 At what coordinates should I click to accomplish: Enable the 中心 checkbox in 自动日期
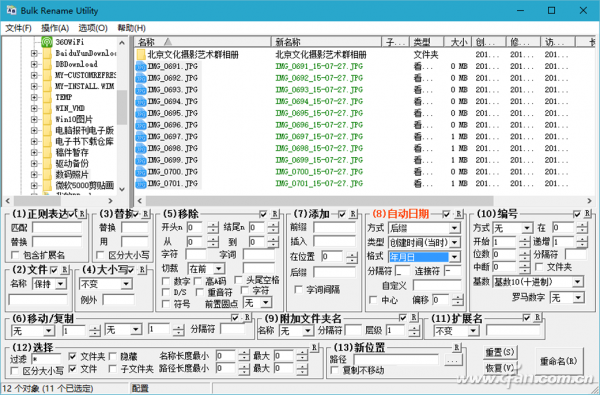click(373, 300)
